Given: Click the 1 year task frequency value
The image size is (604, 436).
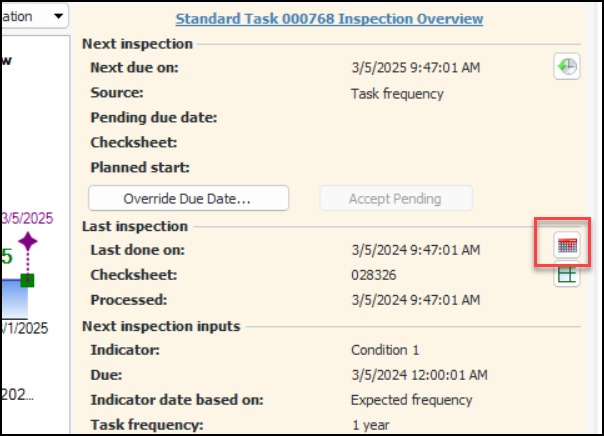Looking at the screenshot, I should (369, 425).
